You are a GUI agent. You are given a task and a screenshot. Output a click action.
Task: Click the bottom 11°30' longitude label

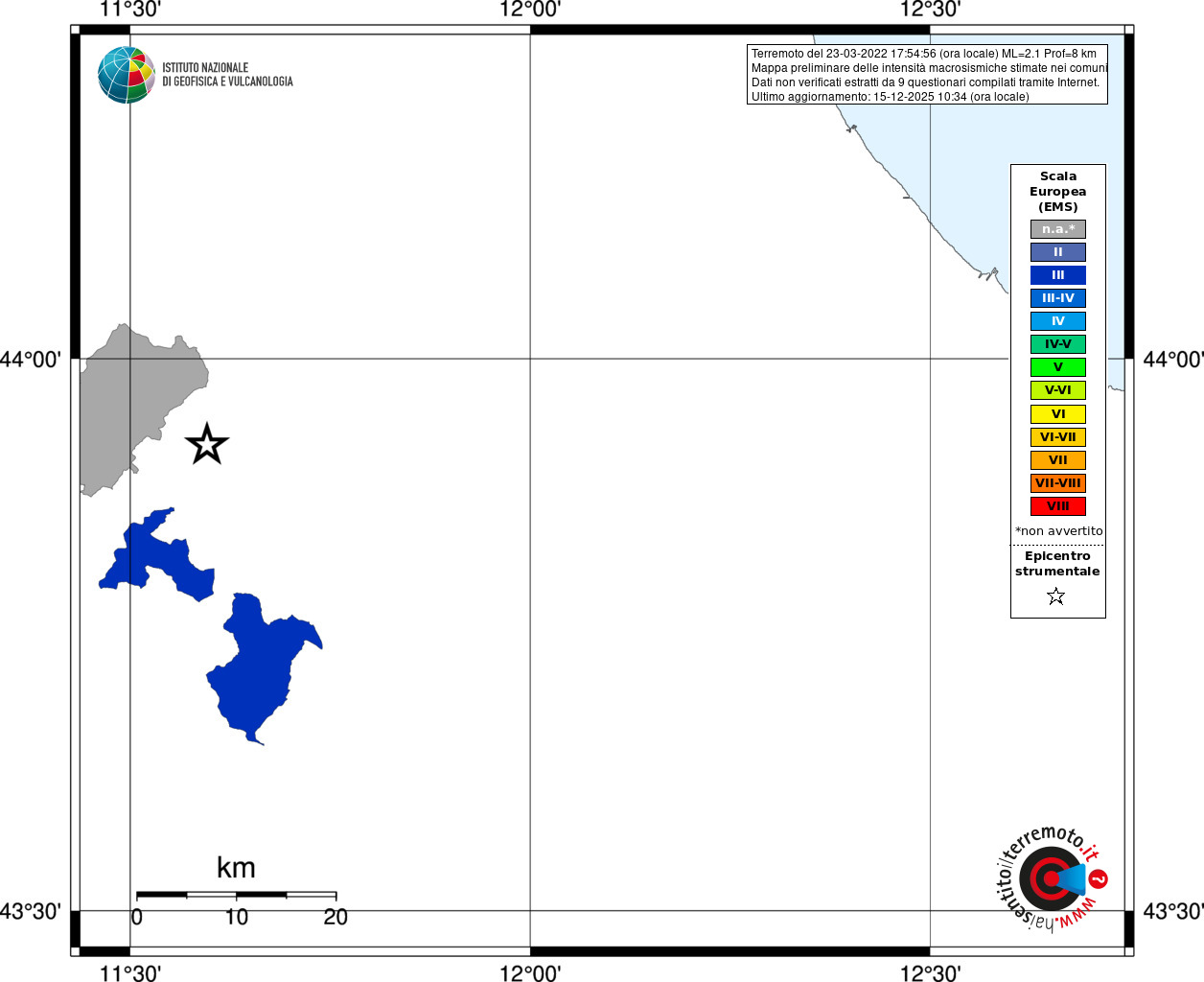click(x=130, y=973)
